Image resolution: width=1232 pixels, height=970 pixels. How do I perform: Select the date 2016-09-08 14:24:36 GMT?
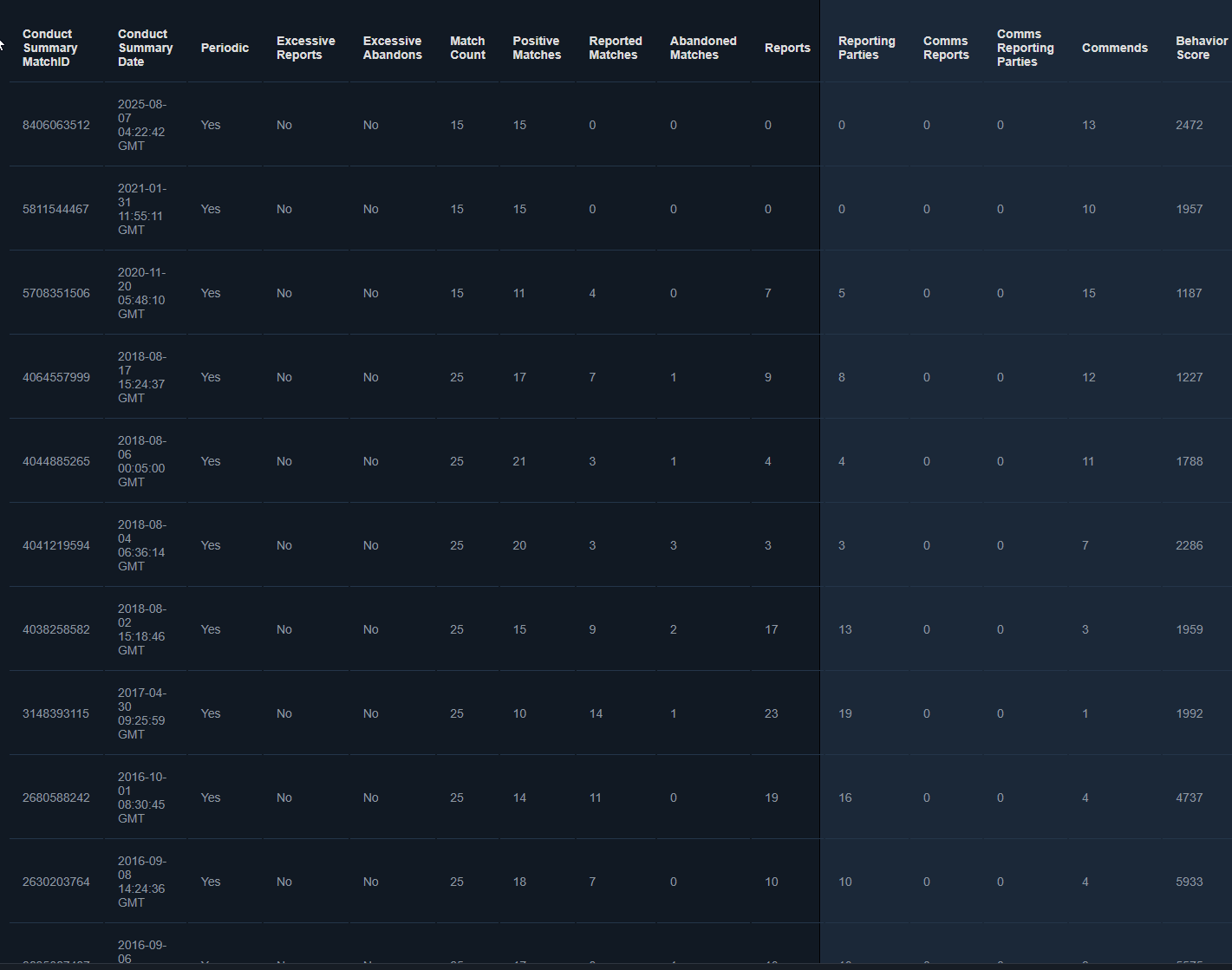[142, 882]
